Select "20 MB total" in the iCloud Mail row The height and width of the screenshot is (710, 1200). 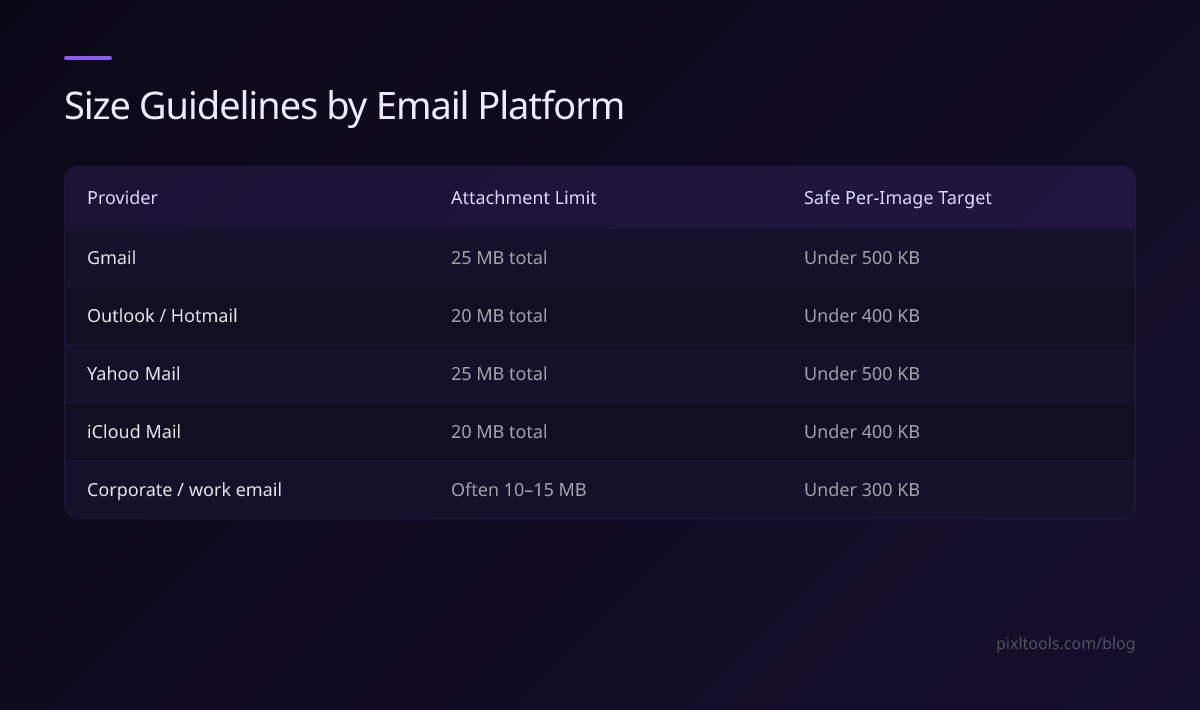499,432
